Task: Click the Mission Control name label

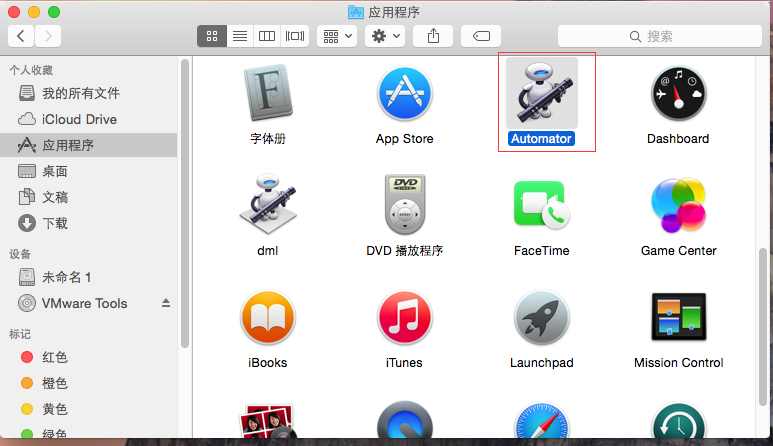Action: tap(678, 363)
